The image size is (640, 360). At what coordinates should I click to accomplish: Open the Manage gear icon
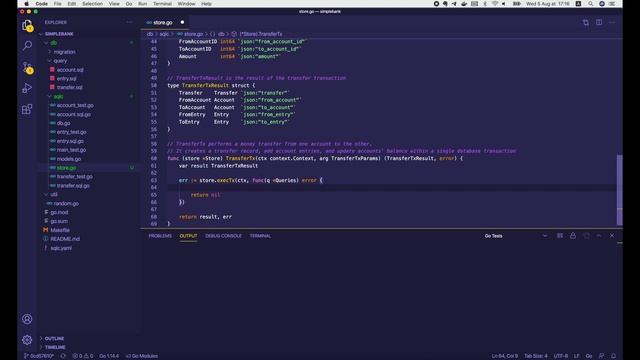tap(27, 339)
